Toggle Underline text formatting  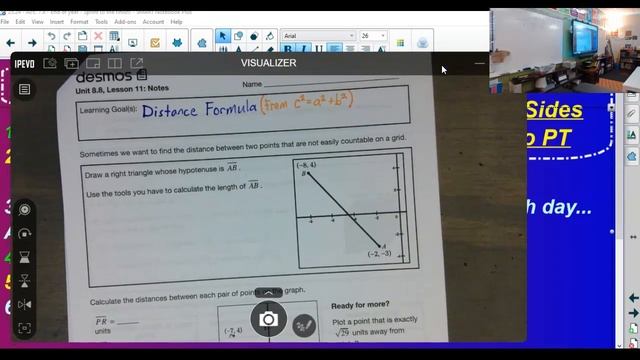click(x=319, y=49)
